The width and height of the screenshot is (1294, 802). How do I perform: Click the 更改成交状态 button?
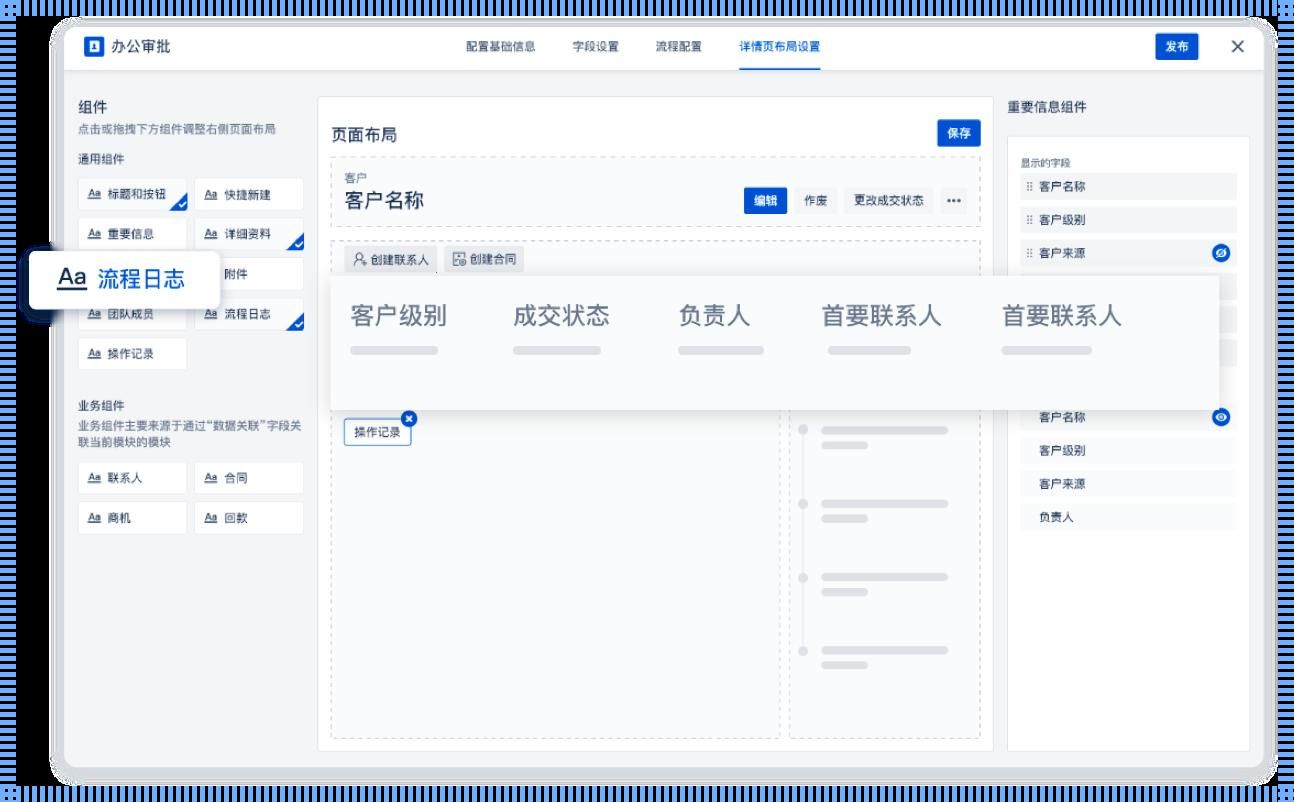(888, 200)
